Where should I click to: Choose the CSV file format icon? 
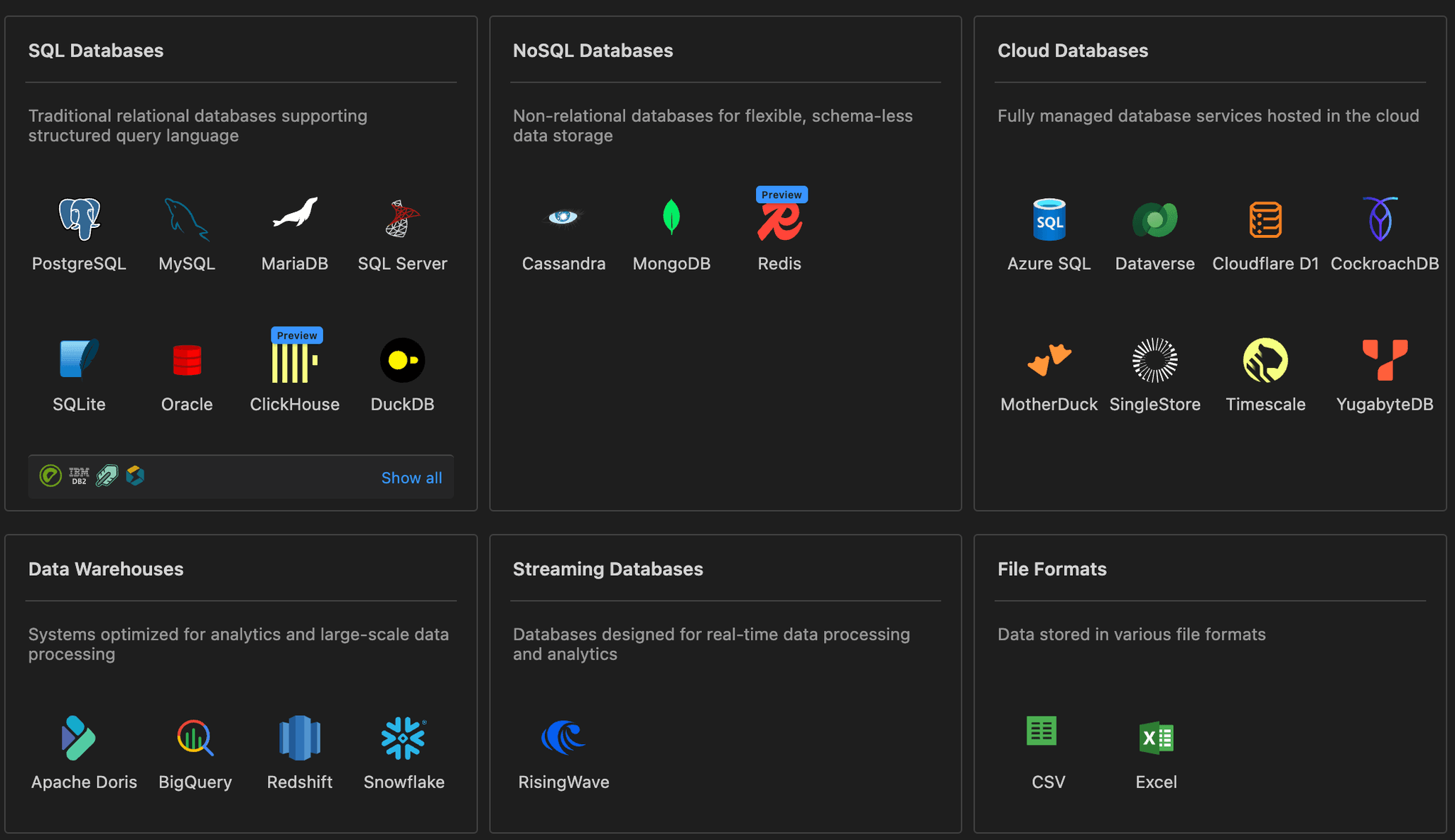click(x=1042, y=731)
